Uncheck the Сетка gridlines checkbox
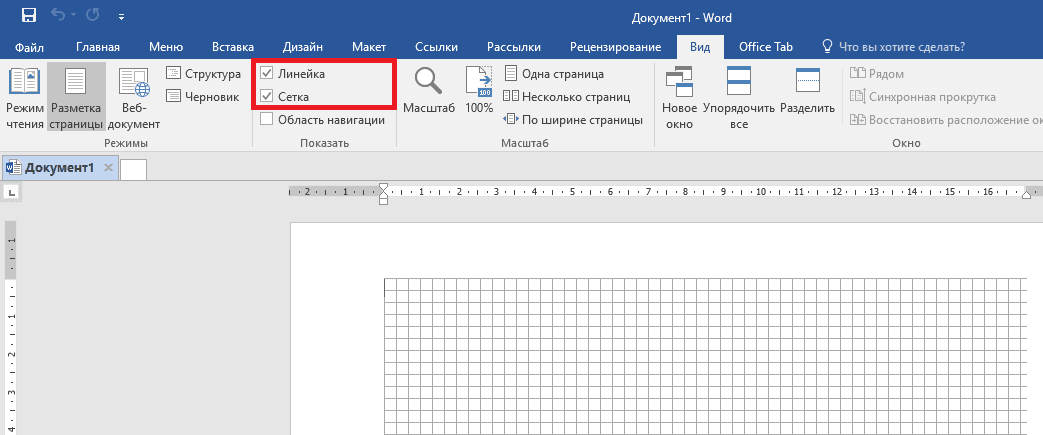 pos(267,97)
